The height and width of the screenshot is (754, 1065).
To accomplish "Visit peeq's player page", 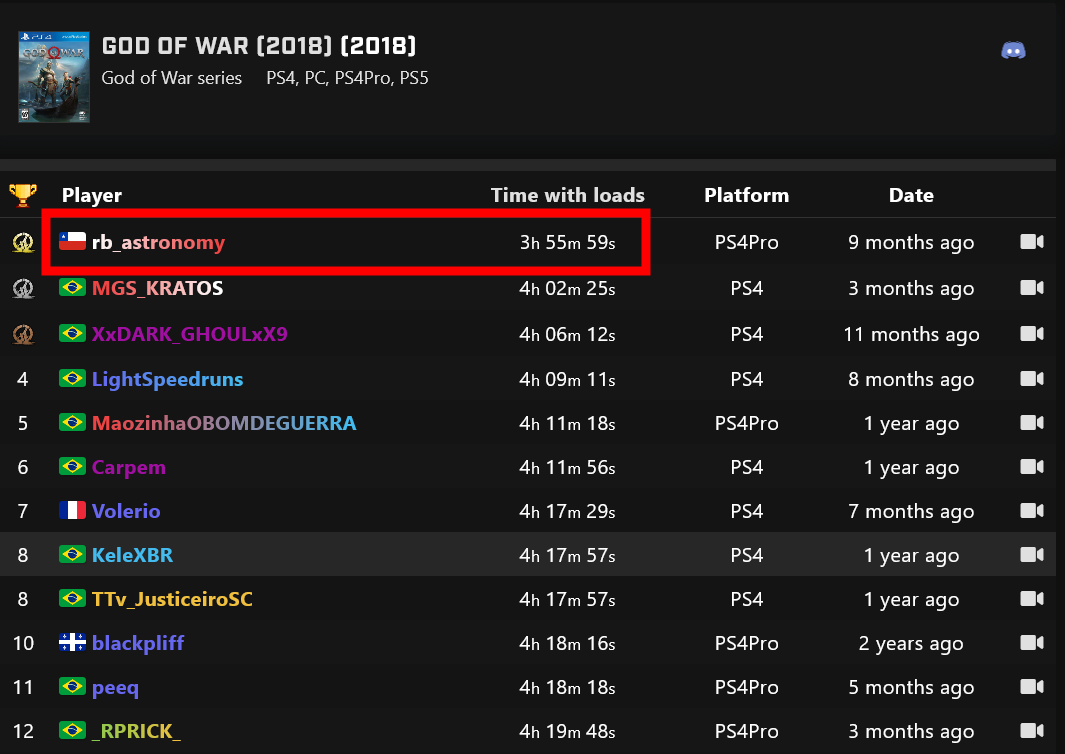I will [x=115, y=688].
